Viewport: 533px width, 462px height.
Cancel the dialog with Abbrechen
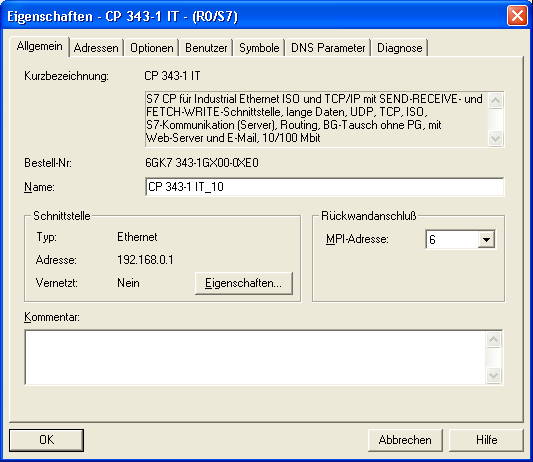click(405, 440)
